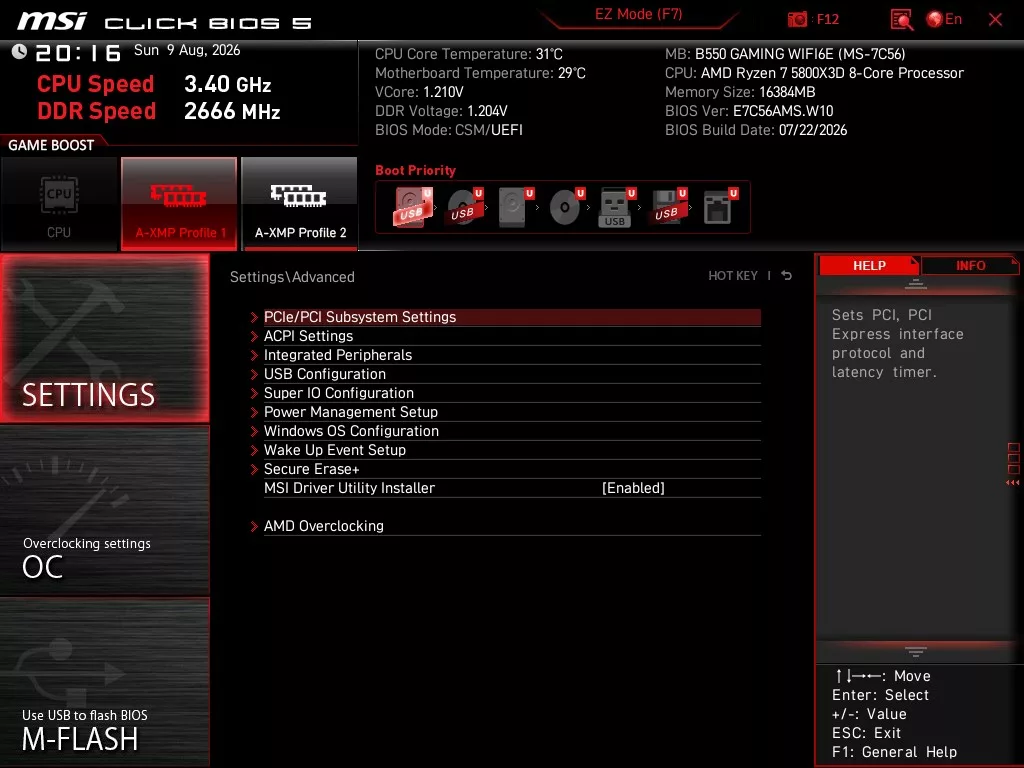Expand Power Management Setup chevron
The height and width of the screenshot is (768, 1024).
click(254, 412)
